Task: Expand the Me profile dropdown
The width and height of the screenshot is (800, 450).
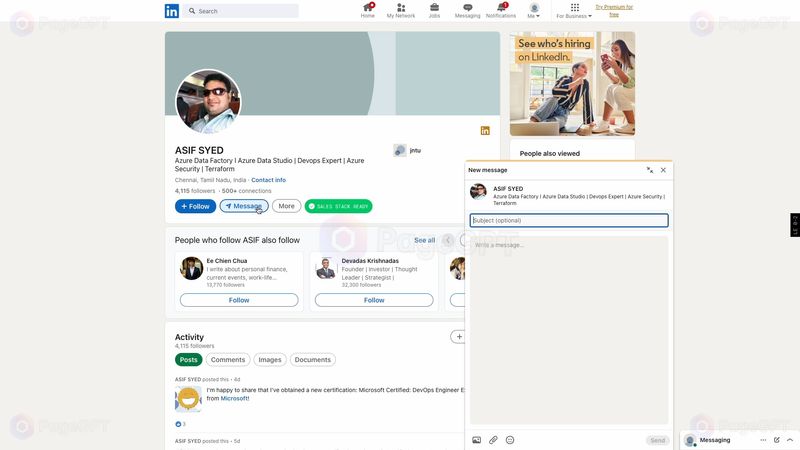Action: (x=534, y=10)
